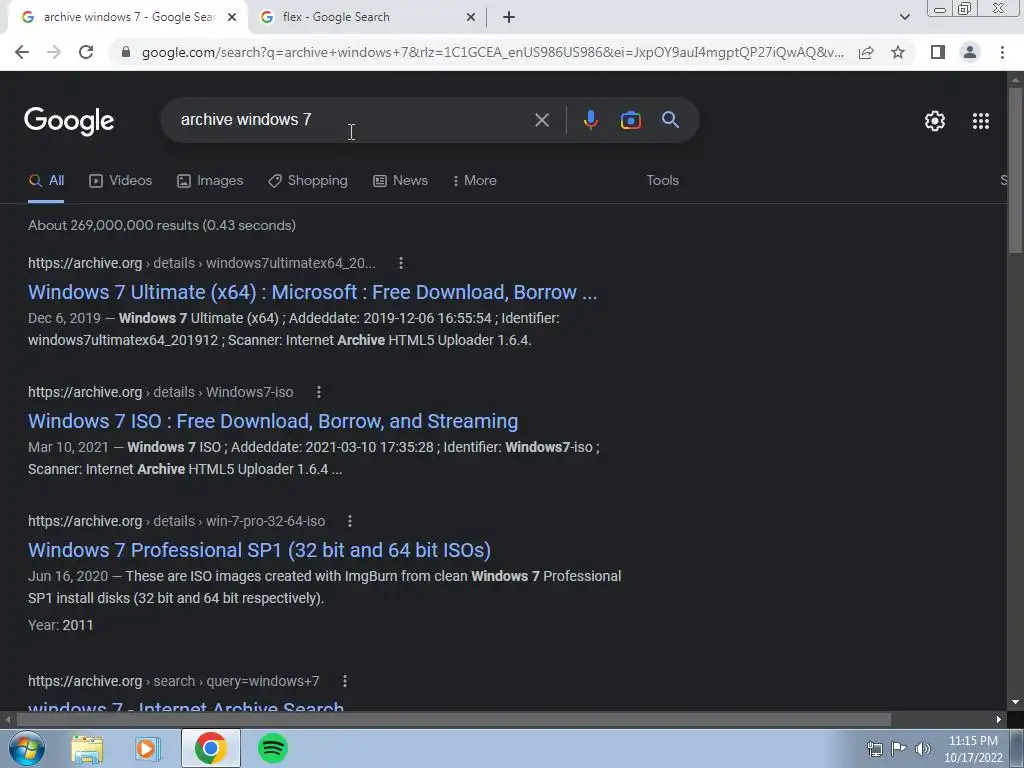1024x768 pixels.
Task: Reload the current page
Action: tap(86, 52)
